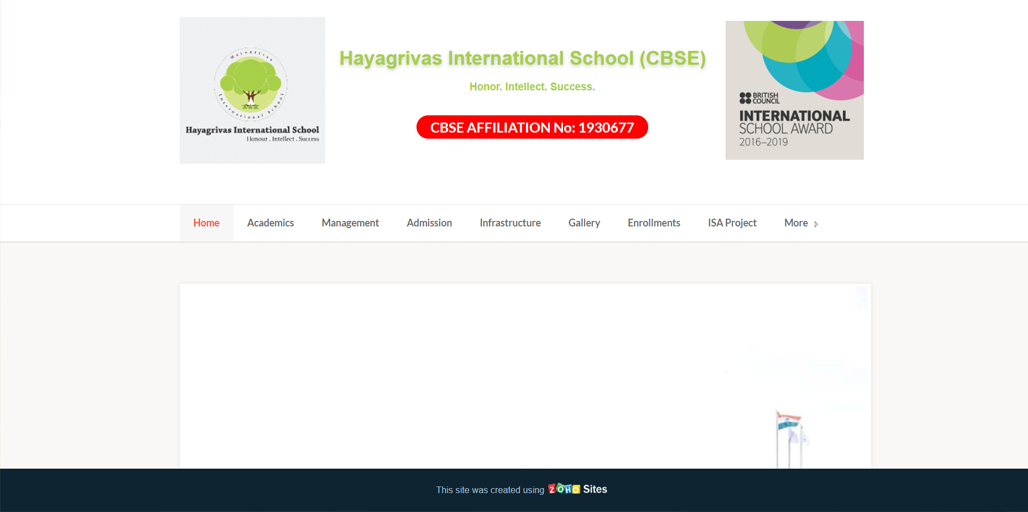
Task: Open the Admission page
Action: (x=429, y=223)
